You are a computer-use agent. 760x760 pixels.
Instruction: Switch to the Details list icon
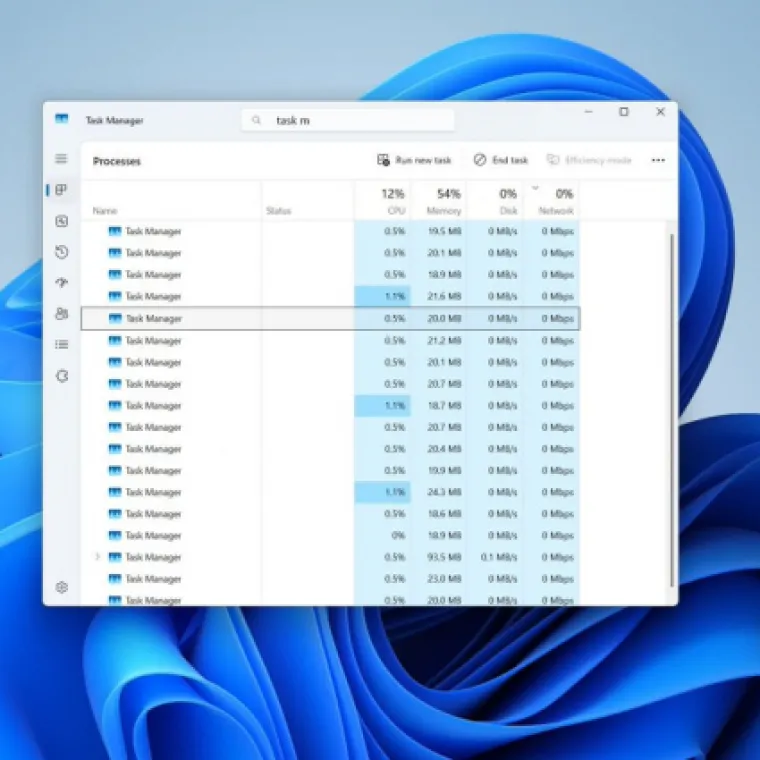point(61,345)
